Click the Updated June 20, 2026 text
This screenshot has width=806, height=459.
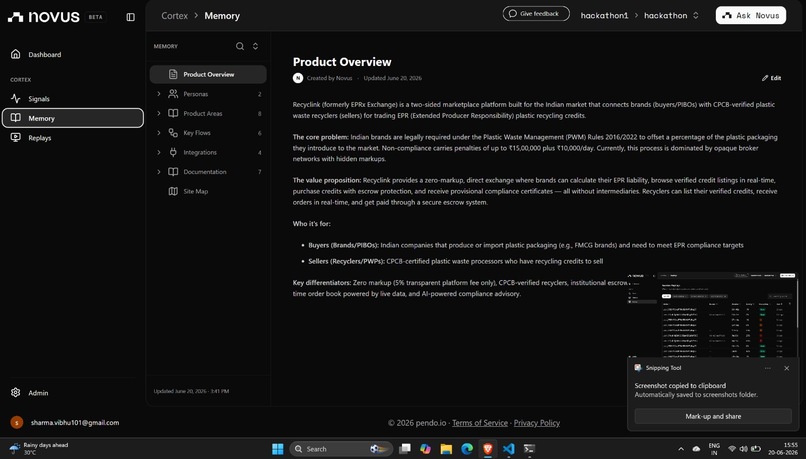point(392,78)
